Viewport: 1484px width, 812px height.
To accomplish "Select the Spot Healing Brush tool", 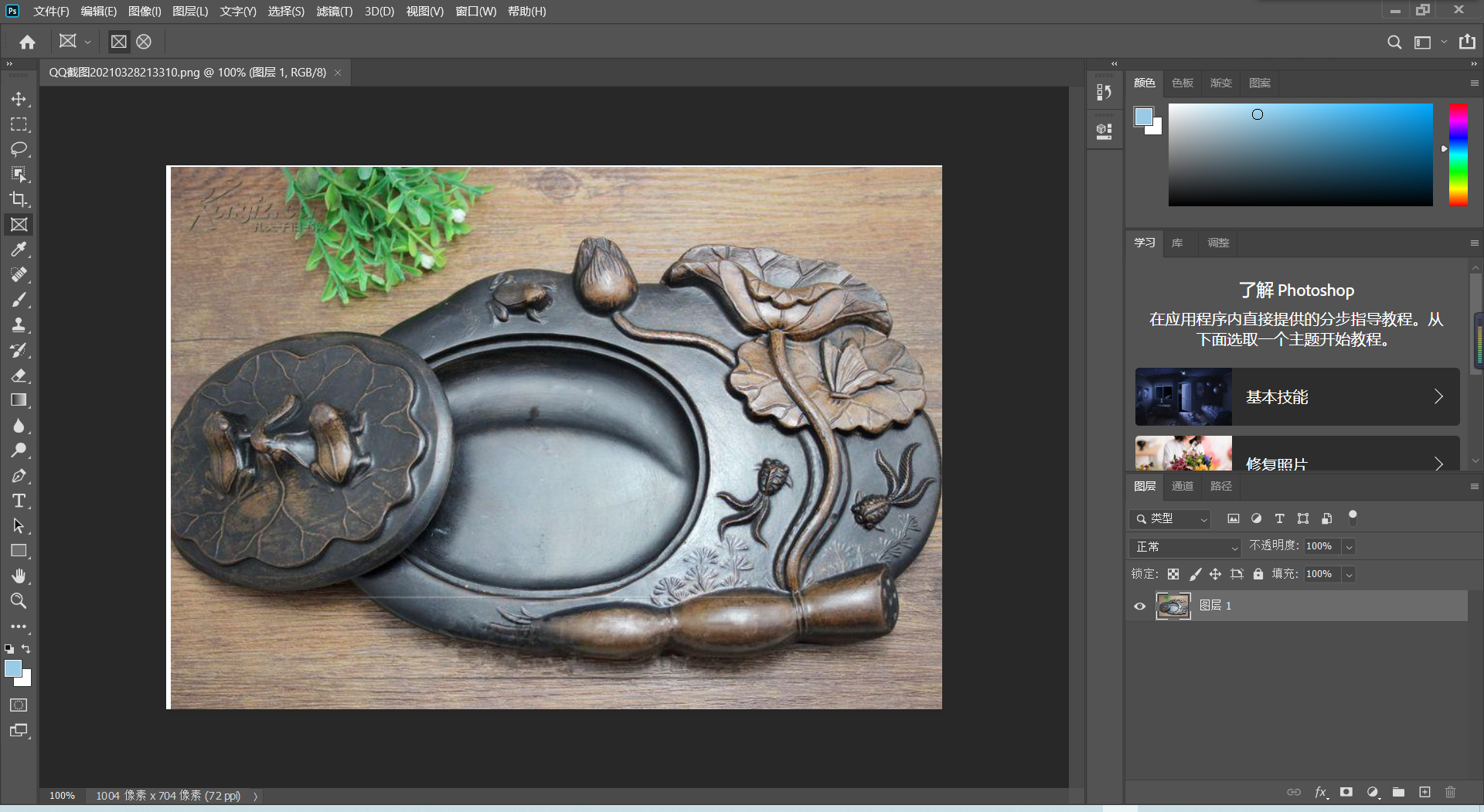I will [19, 275].
